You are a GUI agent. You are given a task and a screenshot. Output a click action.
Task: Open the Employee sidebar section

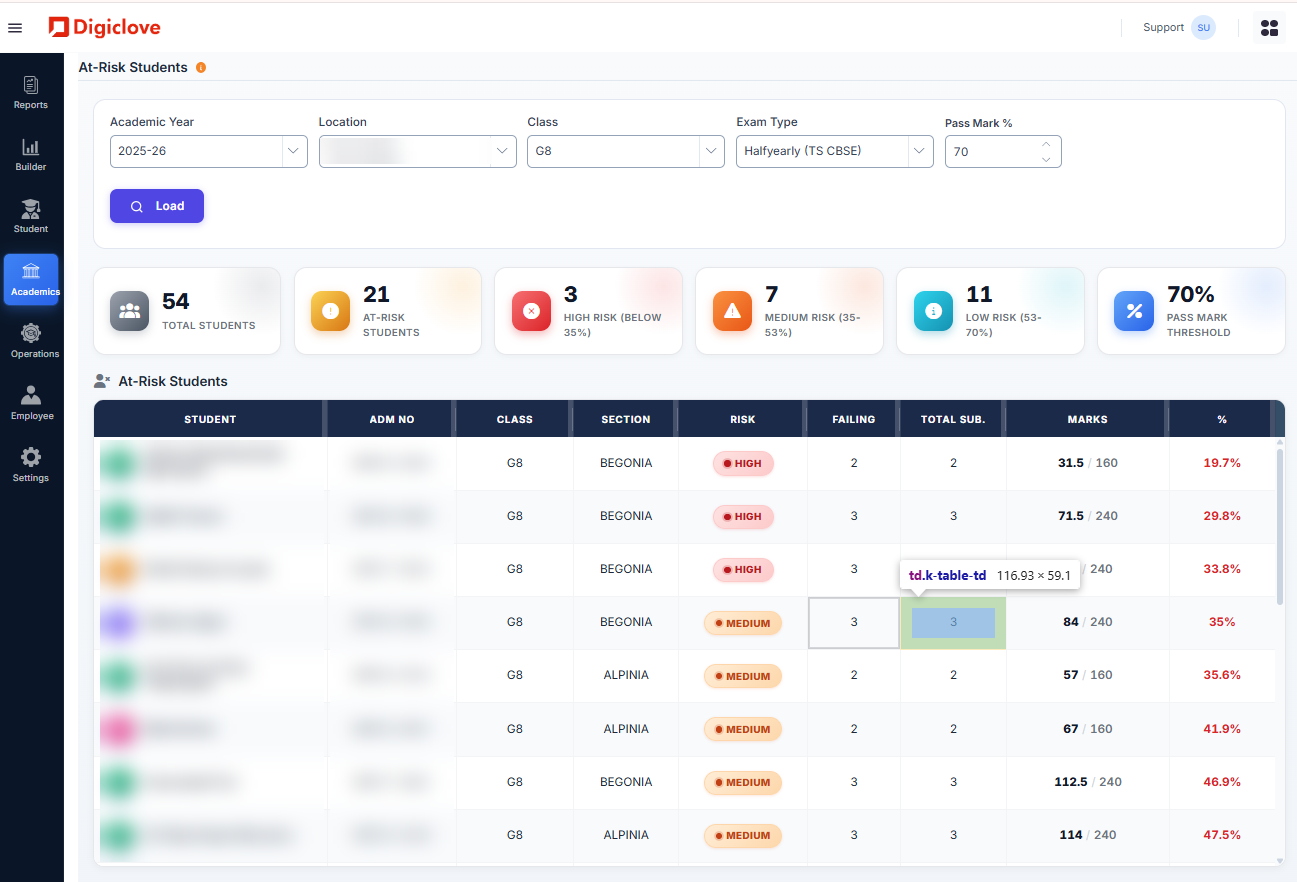(x=31, y=403)
